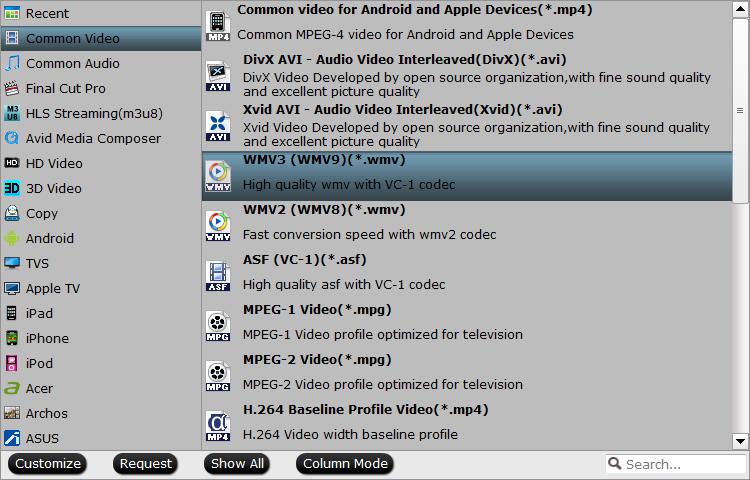Click the Recent category icon
The image size is (750, 480).
coord(12,13)
